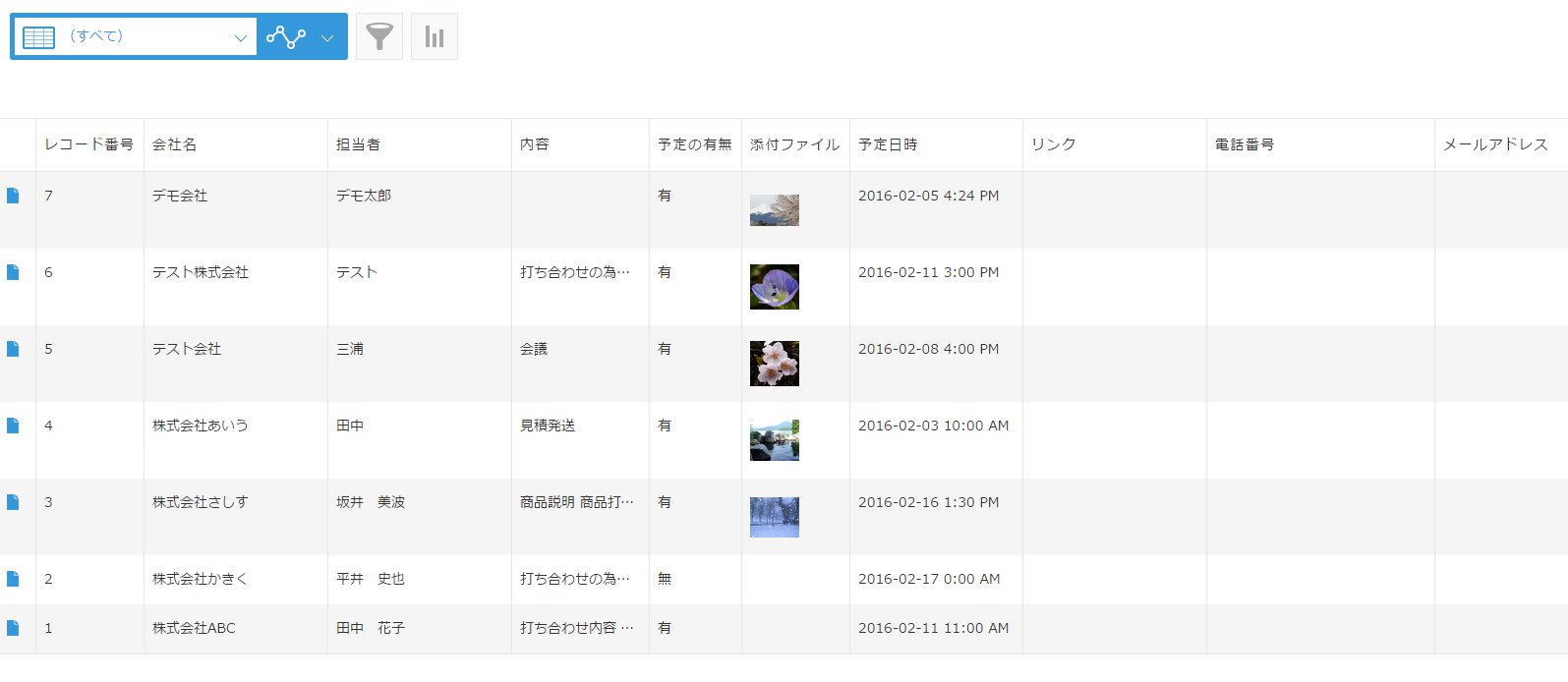
Task: Open record 3 details document icon
Action: [13, 502]
